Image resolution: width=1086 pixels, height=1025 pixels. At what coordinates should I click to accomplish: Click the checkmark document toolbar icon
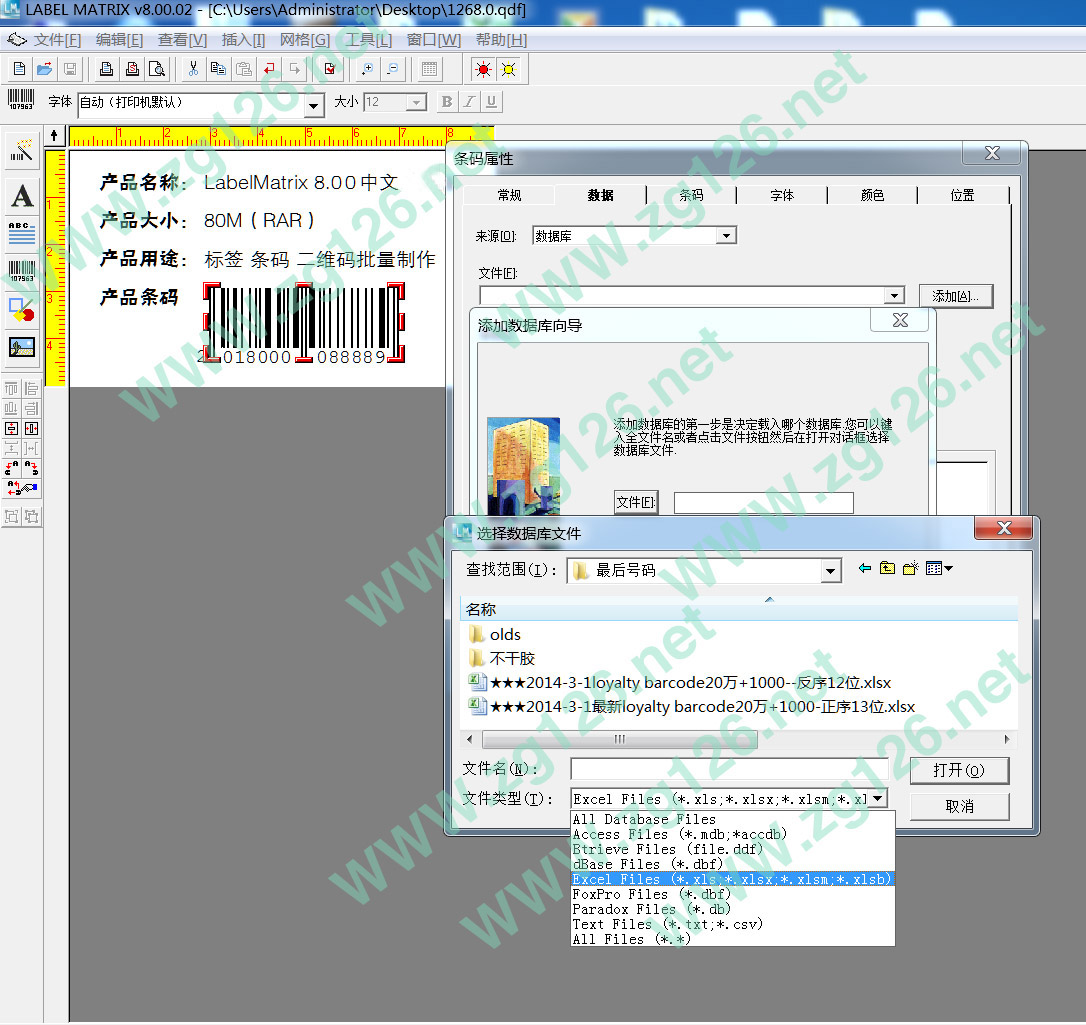click(330, 69)
